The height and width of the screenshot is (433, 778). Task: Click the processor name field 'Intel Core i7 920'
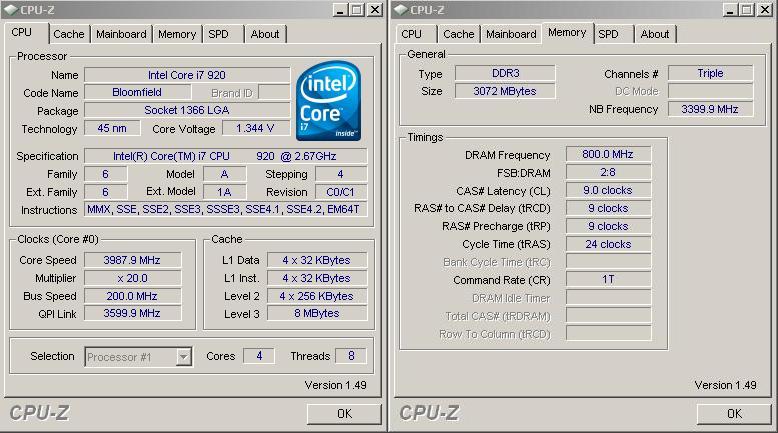[x=187, y=75]
